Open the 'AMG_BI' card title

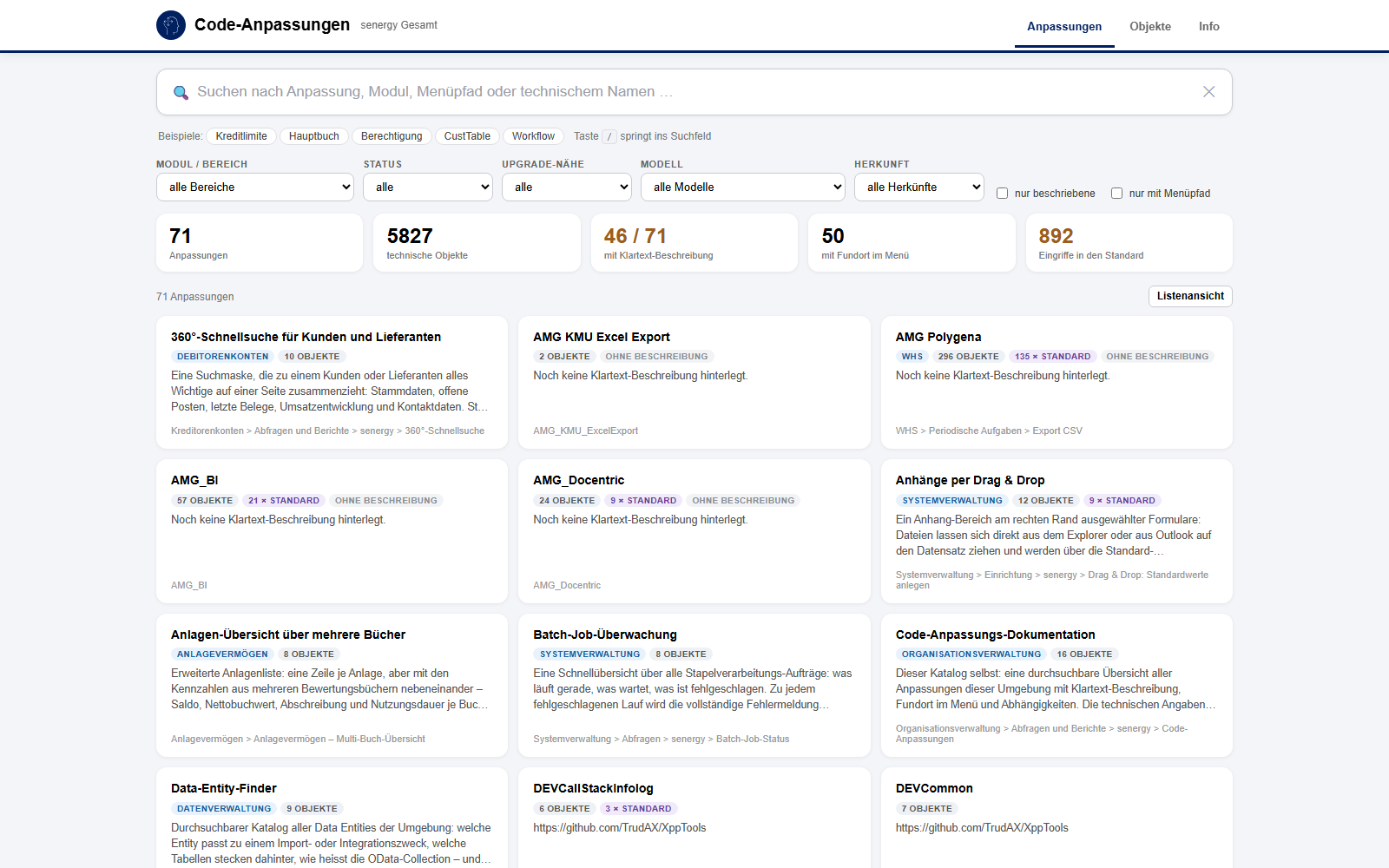(x=194, y=480)
